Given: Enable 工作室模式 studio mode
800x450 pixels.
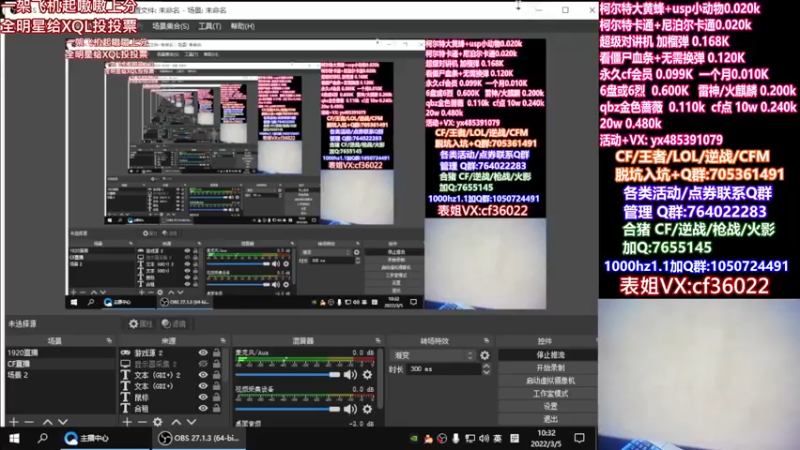Looking at the screenshot, I should [x=550, y=393].
